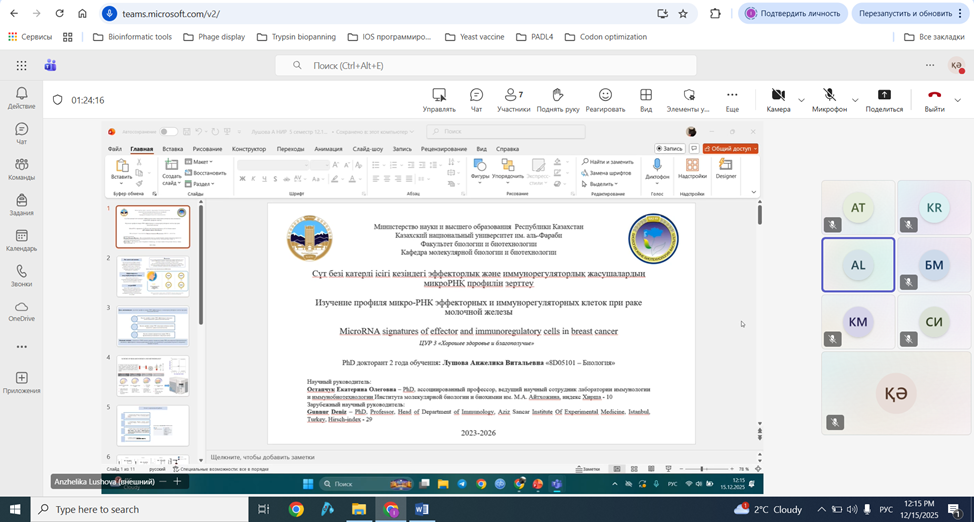Expand the camera options dropdown arrow
The height and width of the screenshot is (522, 974).
coord(801,100)
